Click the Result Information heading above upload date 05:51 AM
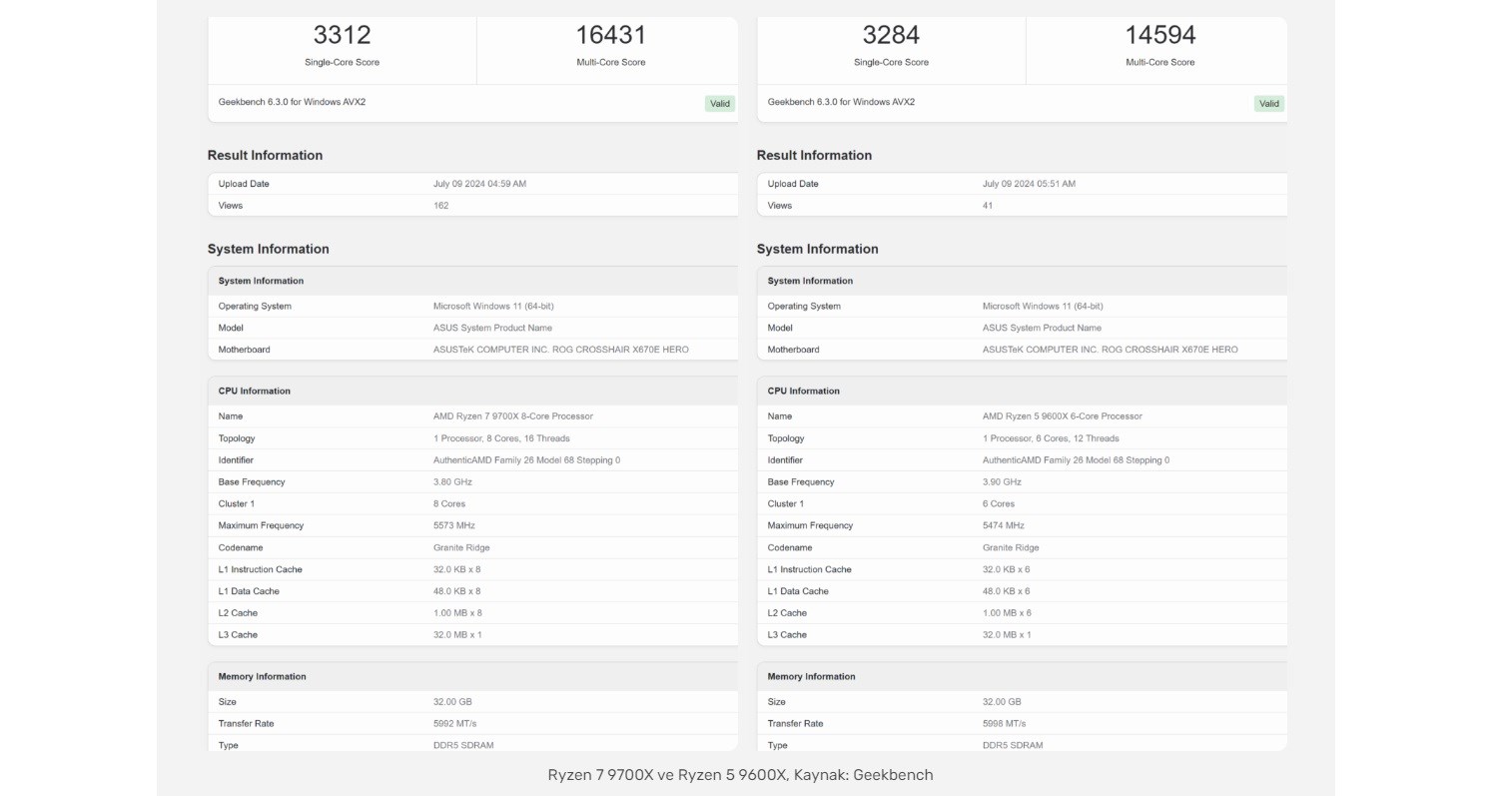The image size is (1512, 796). coord(814,156)
